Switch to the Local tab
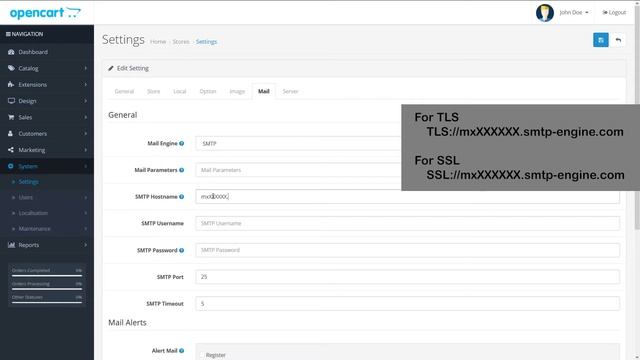Viewport: 640px width, 360px height. (180, 91)
